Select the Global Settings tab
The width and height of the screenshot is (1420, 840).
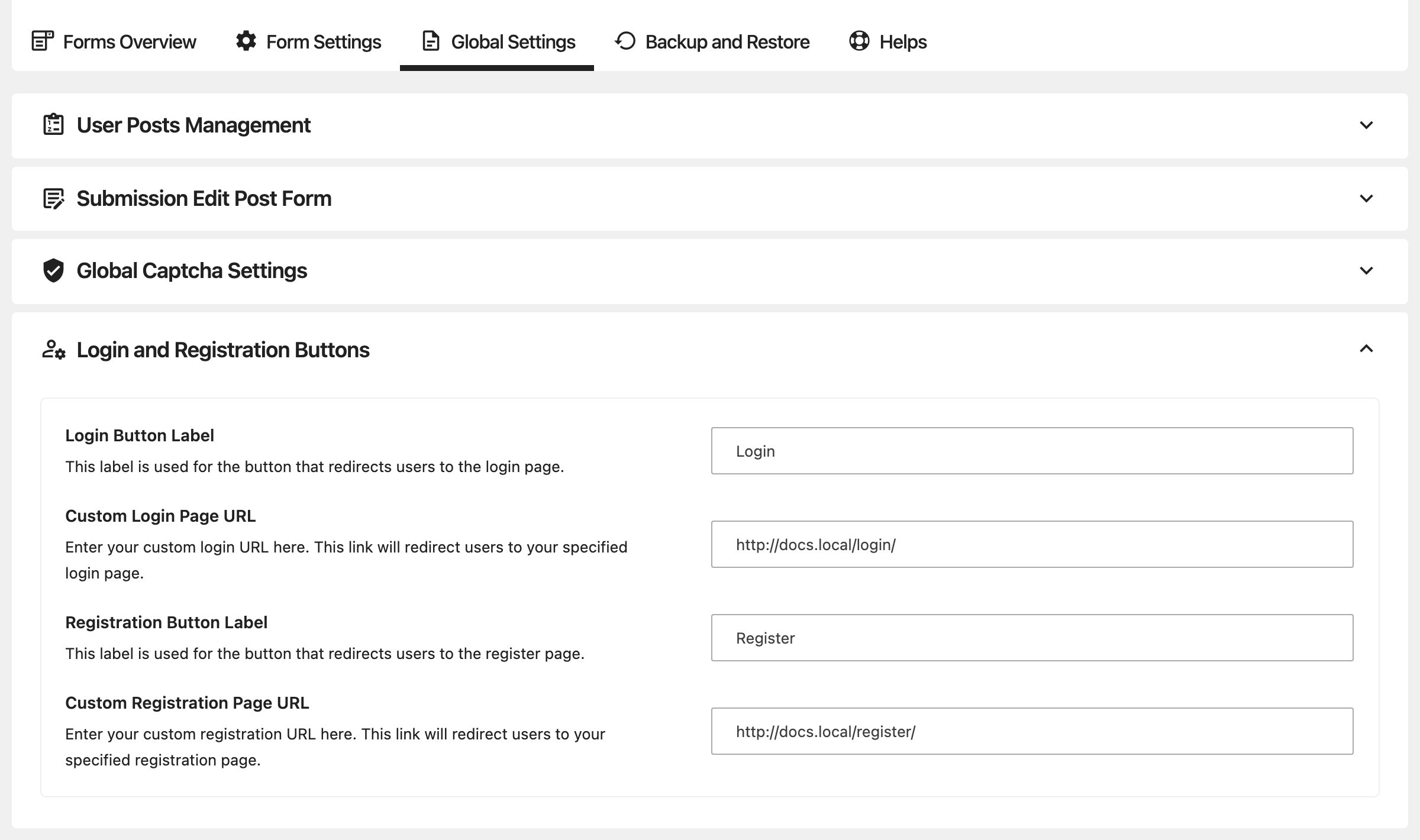497,41
